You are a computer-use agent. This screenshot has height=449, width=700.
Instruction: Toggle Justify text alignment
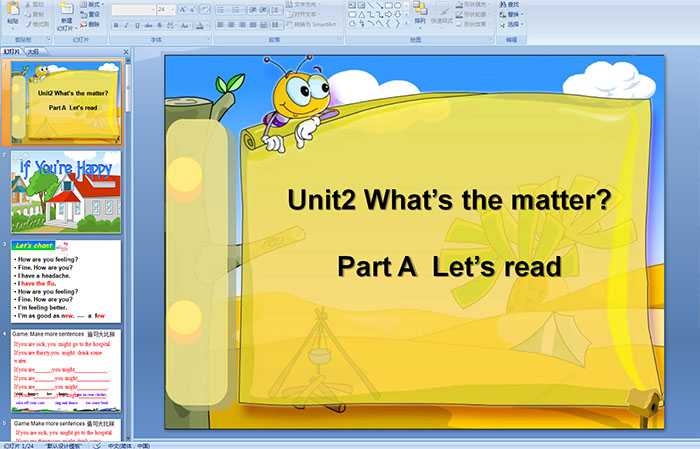pos(253,25)
